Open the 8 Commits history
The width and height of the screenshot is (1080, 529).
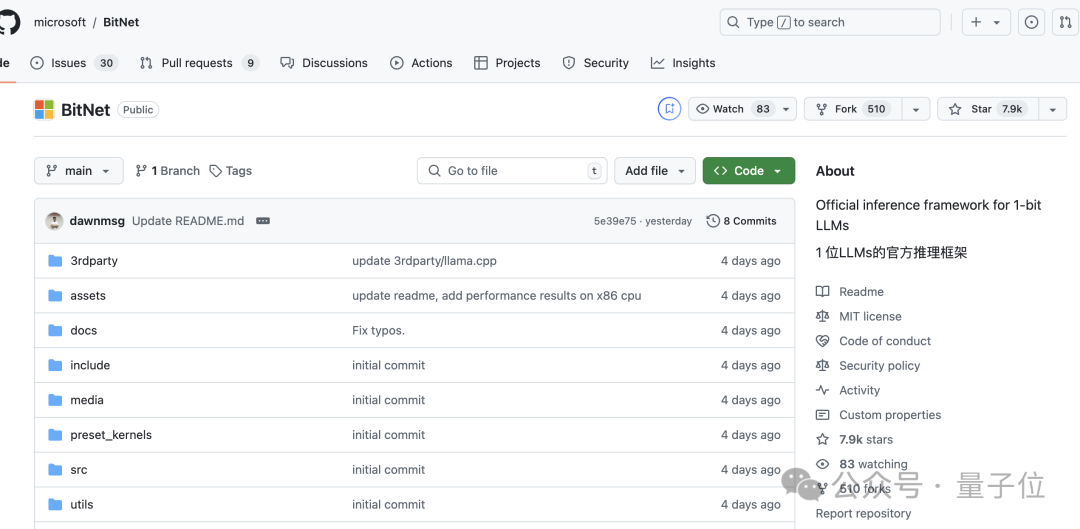tap(741, 221)
